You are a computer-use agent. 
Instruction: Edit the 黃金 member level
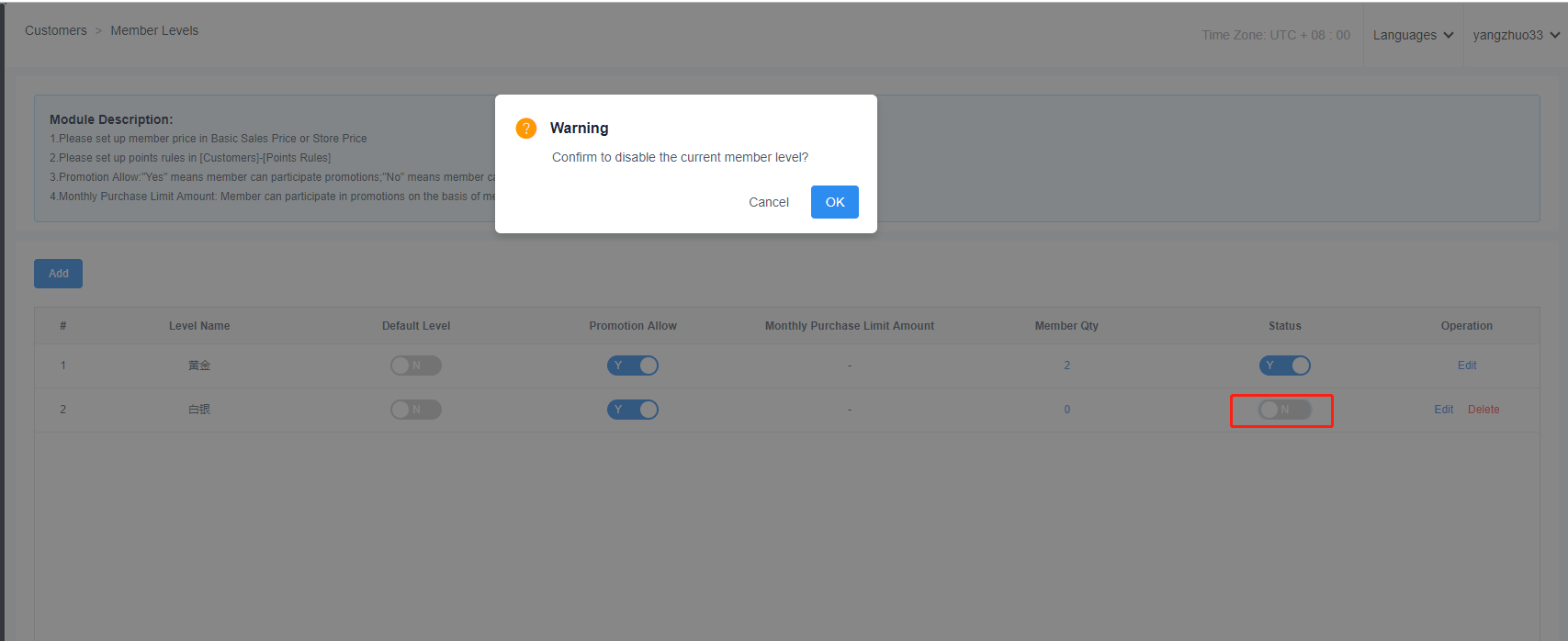(x=1467, y=365)
